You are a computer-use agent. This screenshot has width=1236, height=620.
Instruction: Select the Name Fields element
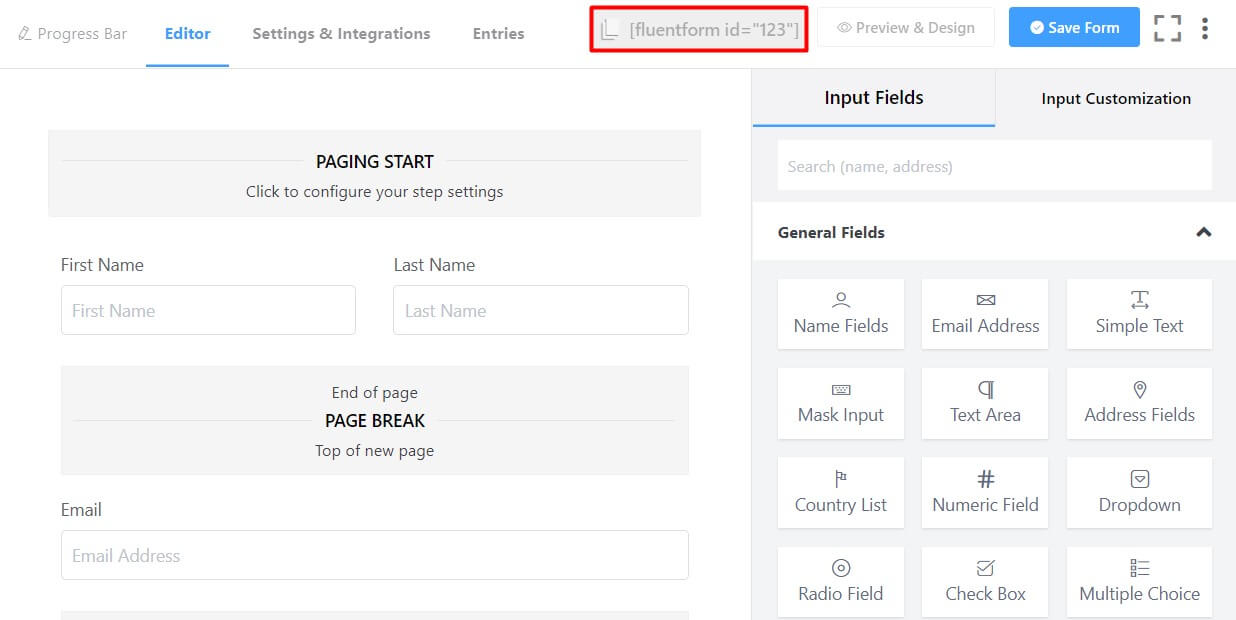[840, 313]
